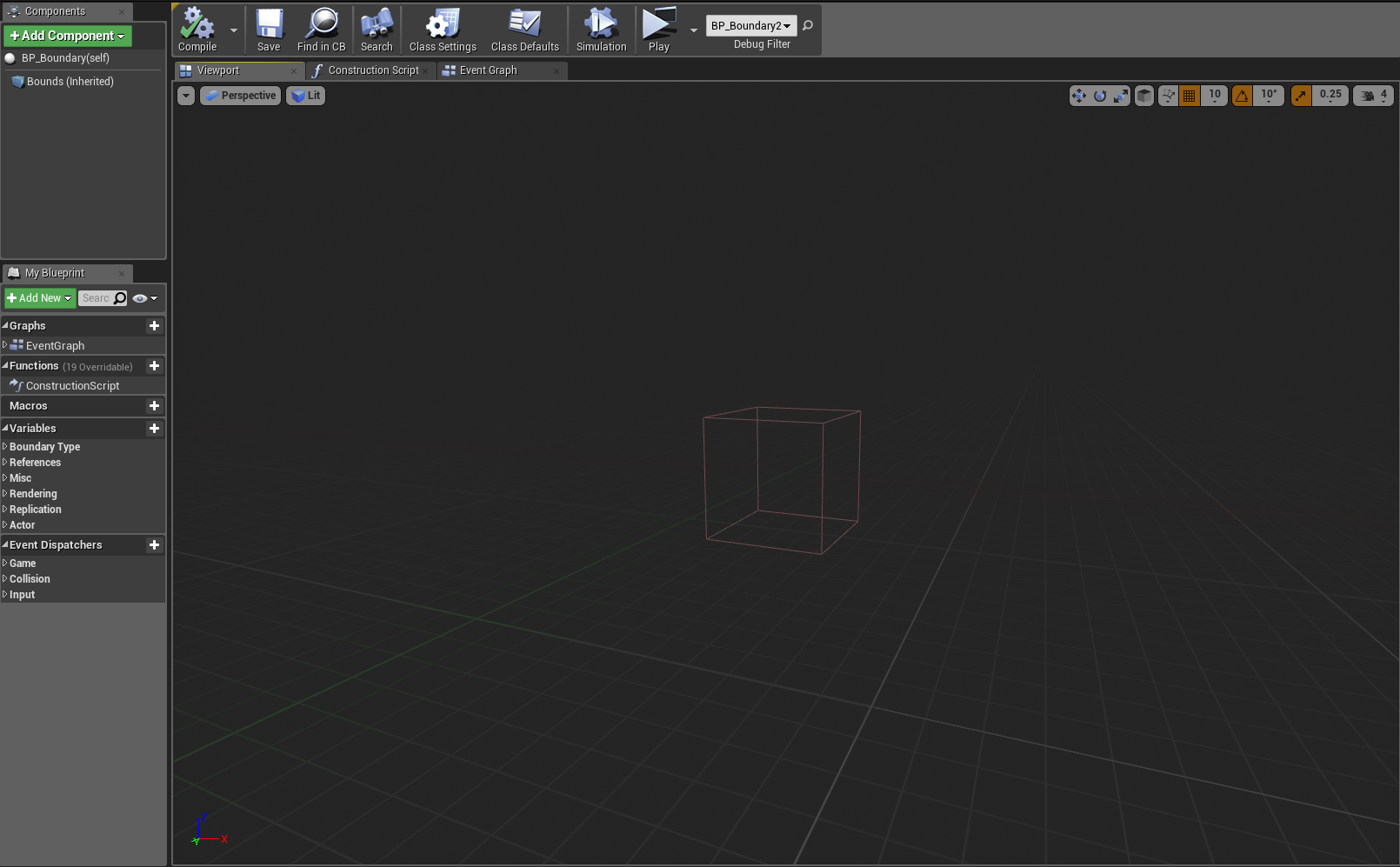Expand Boundary Type variable category

[5, 446]
